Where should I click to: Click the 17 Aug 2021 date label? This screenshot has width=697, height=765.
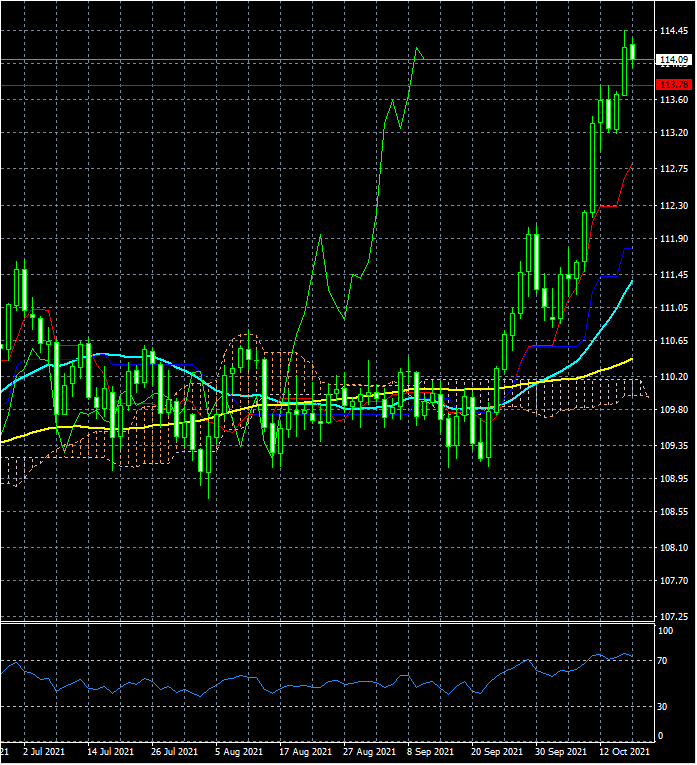tap(305, 752)
